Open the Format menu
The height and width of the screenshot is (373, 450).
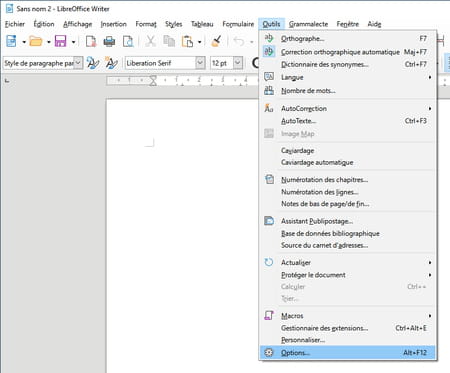coord(146,24)
